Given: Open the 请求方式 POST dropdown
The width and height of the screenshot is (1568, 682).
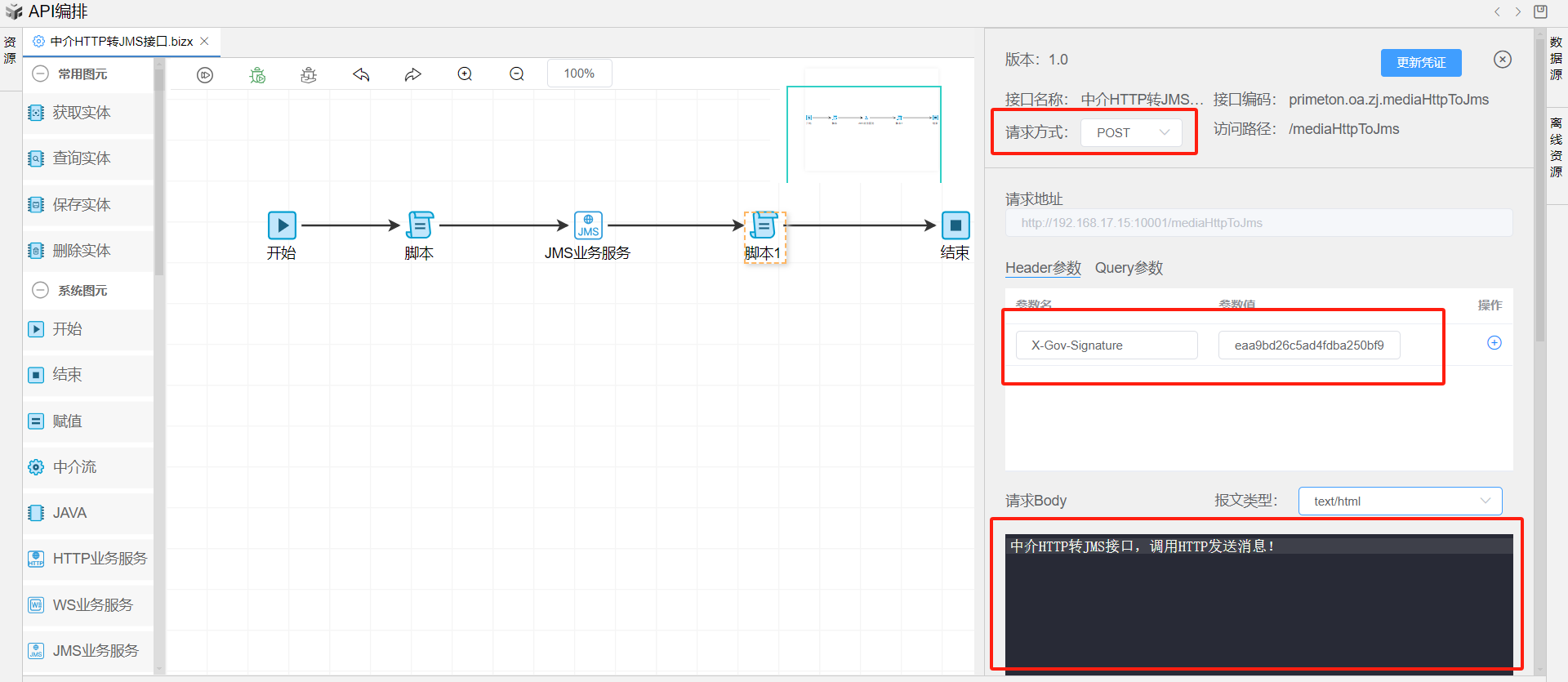Looking at the screenshot, I should pyautogui.click(x=1131, y=132).
